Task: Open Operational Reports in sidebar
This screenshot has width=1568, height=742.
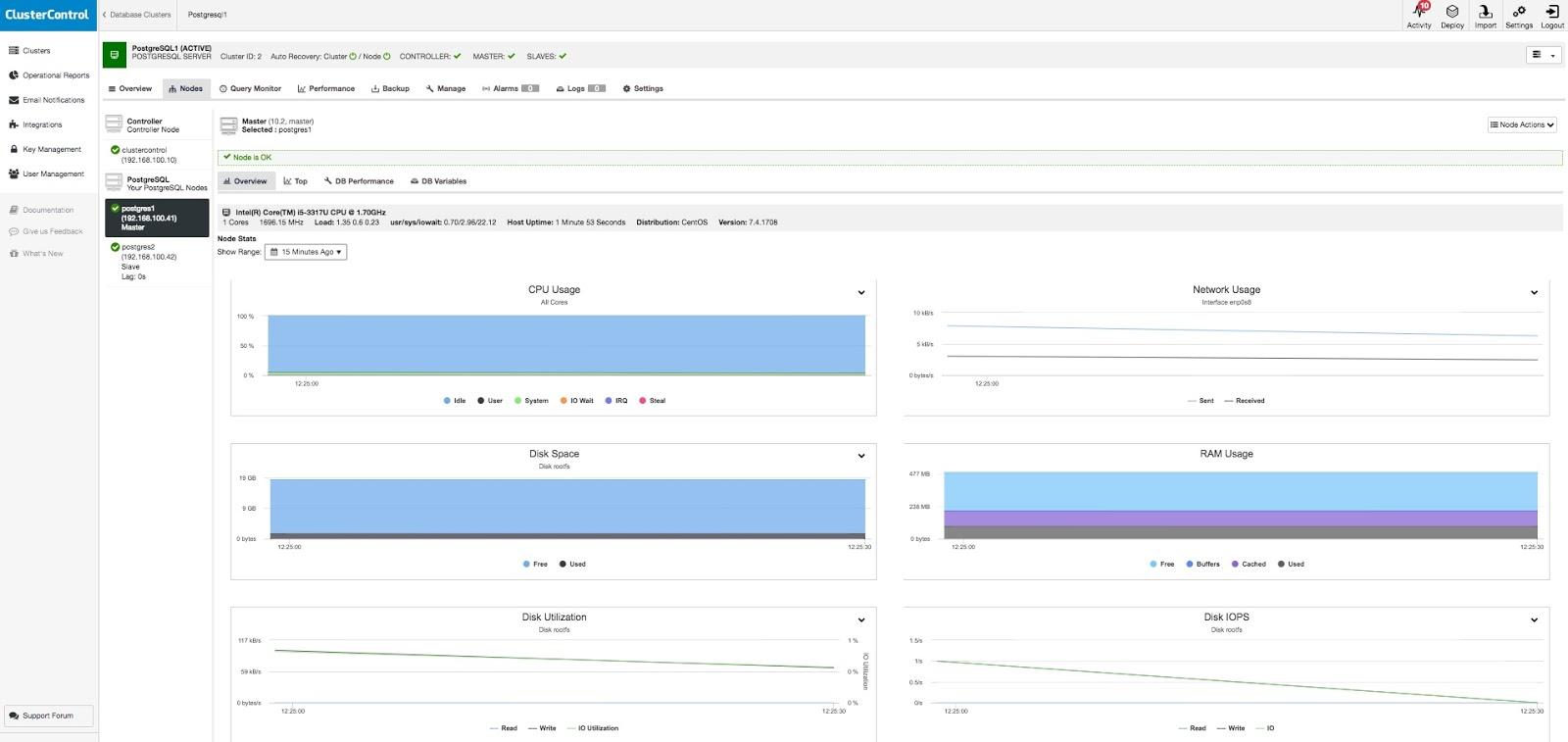Action: pyautogui.click(x=49, y=75)
